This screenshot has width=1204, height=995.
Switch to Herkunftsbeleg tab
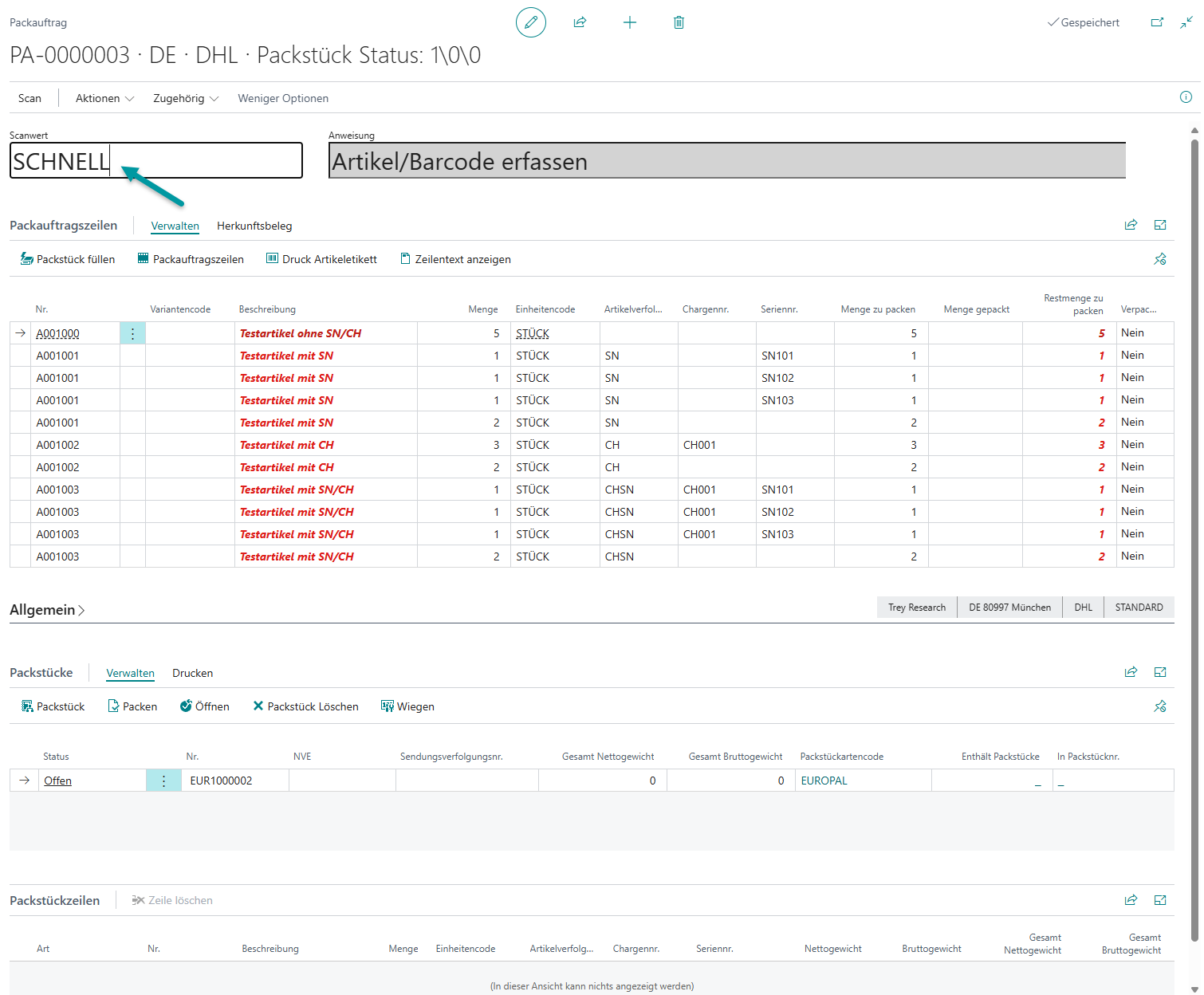(x=254, y=226)
